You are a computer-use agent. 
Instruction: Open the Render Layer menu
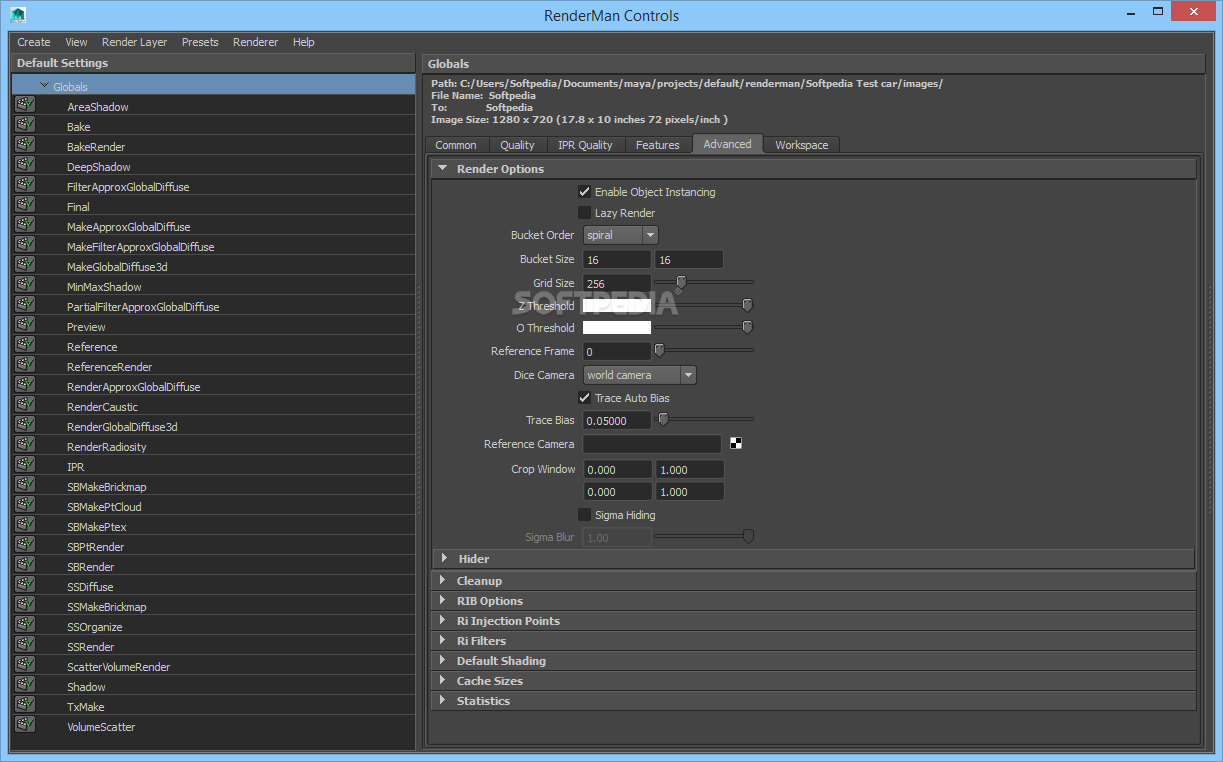pos(135,42)
